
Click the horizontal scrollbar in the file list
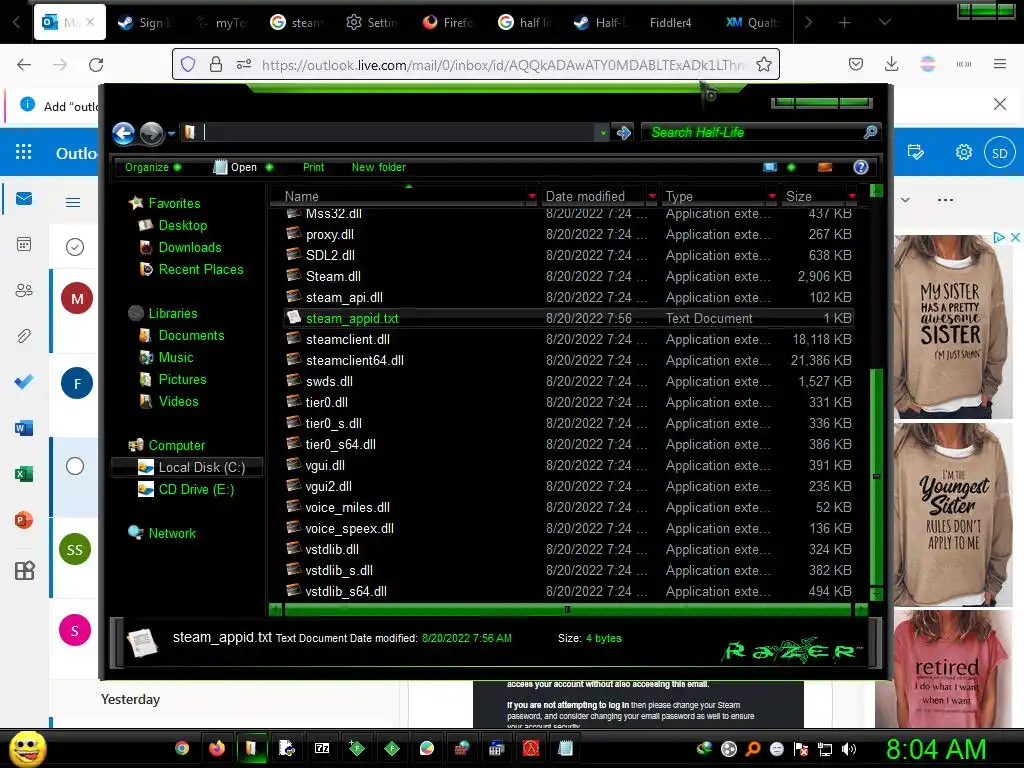pos(568,609)
